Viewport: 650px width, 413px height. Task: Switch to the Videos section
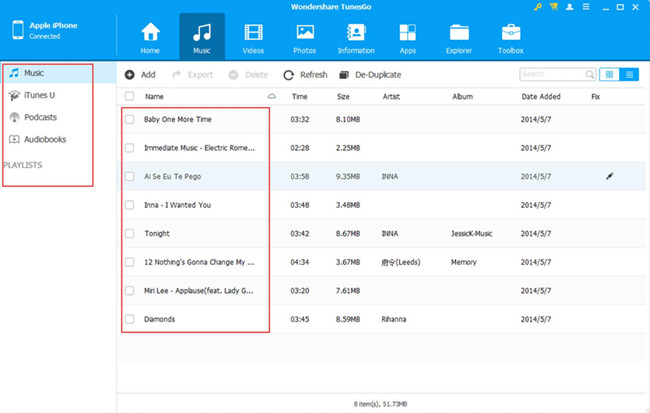point(253,38)
